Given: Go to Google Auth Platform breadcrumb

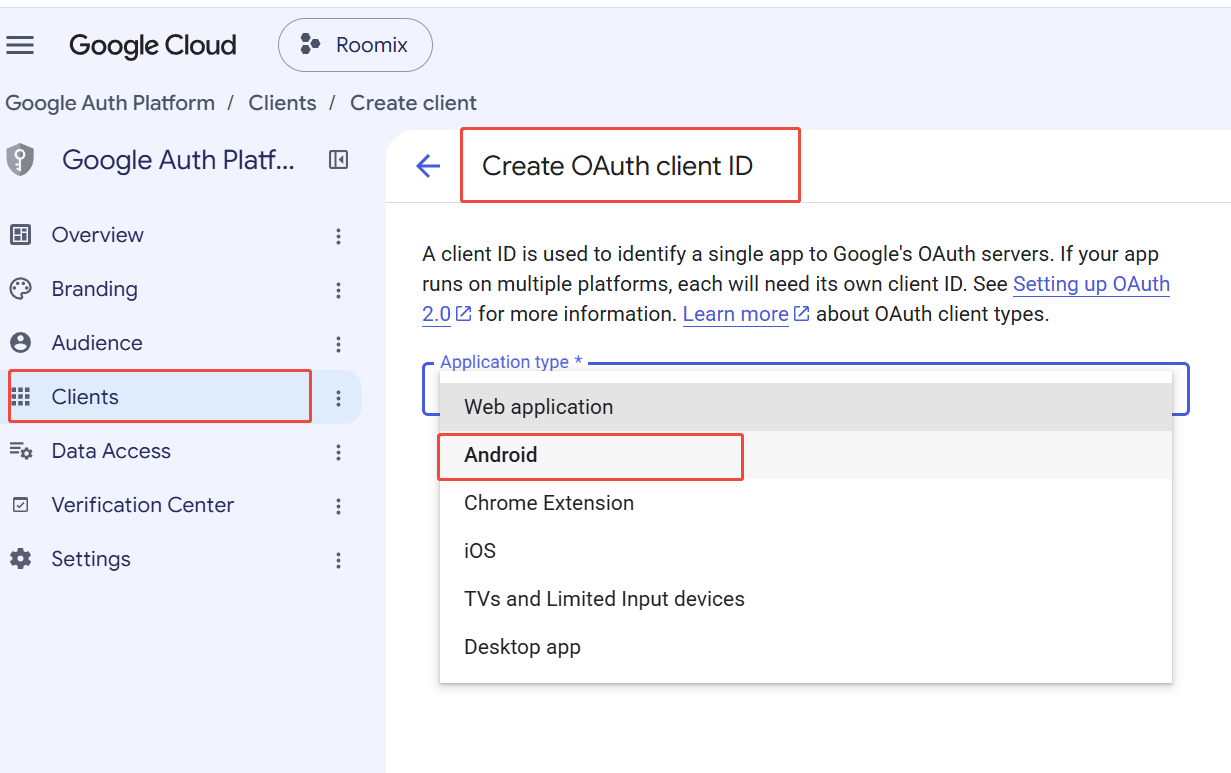Looking at the screenshot, I should [110, 103].
